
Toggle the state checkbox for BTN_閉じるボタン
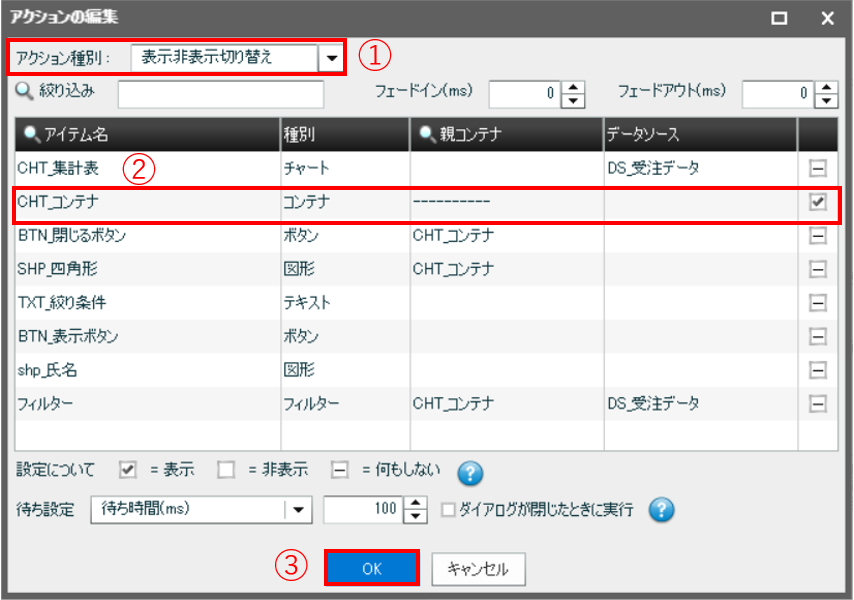pyautogui.click(x=817, y=236)
